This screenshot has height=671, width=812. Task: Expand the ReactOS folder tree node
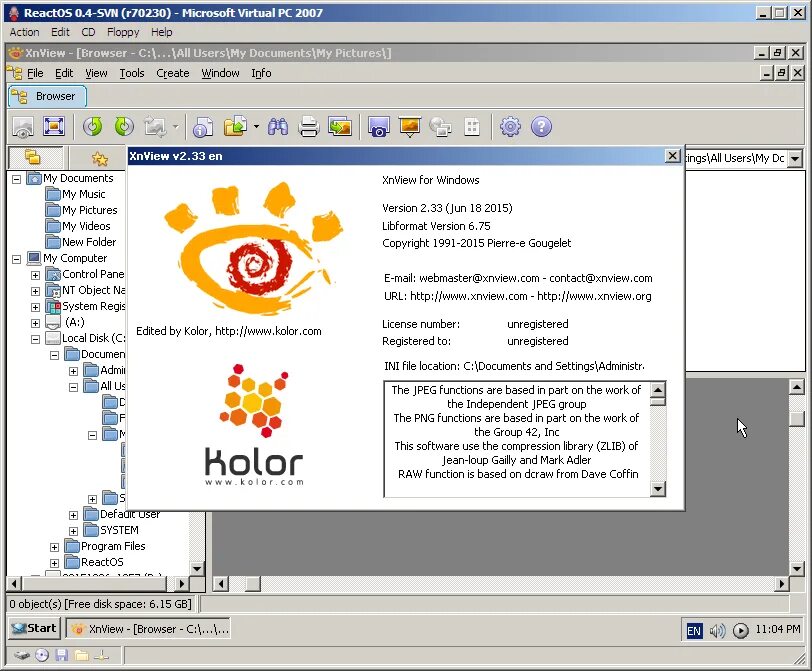point(54,563)
